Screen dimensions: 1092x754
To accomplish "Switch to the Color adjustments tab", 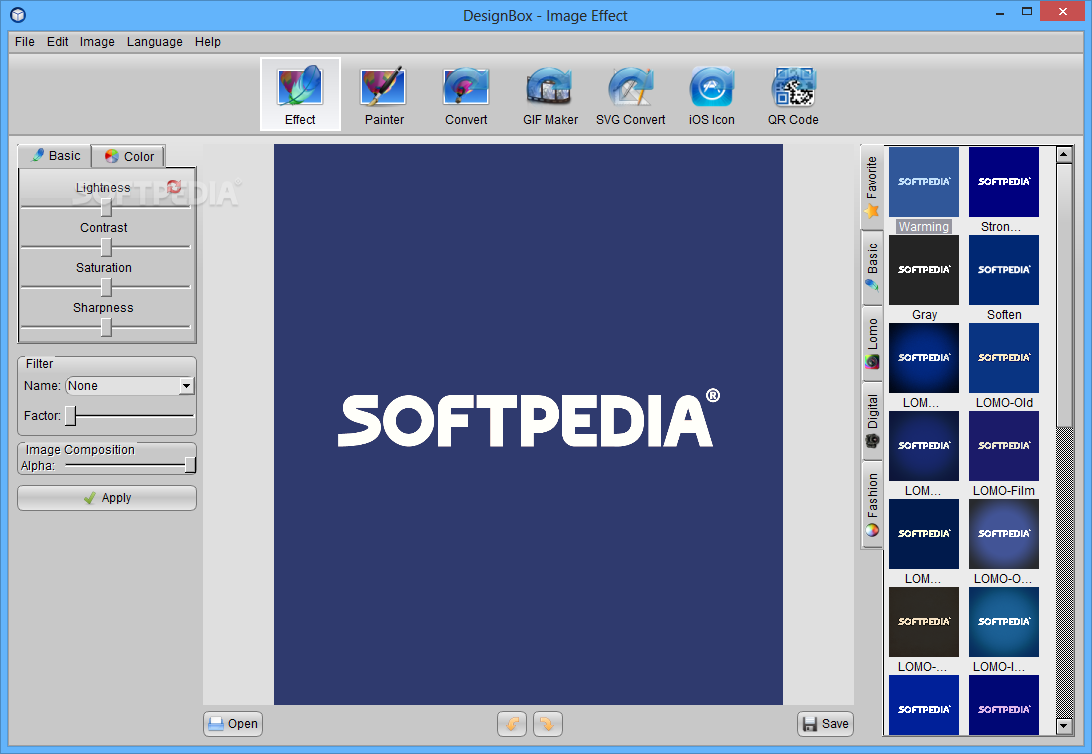I will pos(129,157).
